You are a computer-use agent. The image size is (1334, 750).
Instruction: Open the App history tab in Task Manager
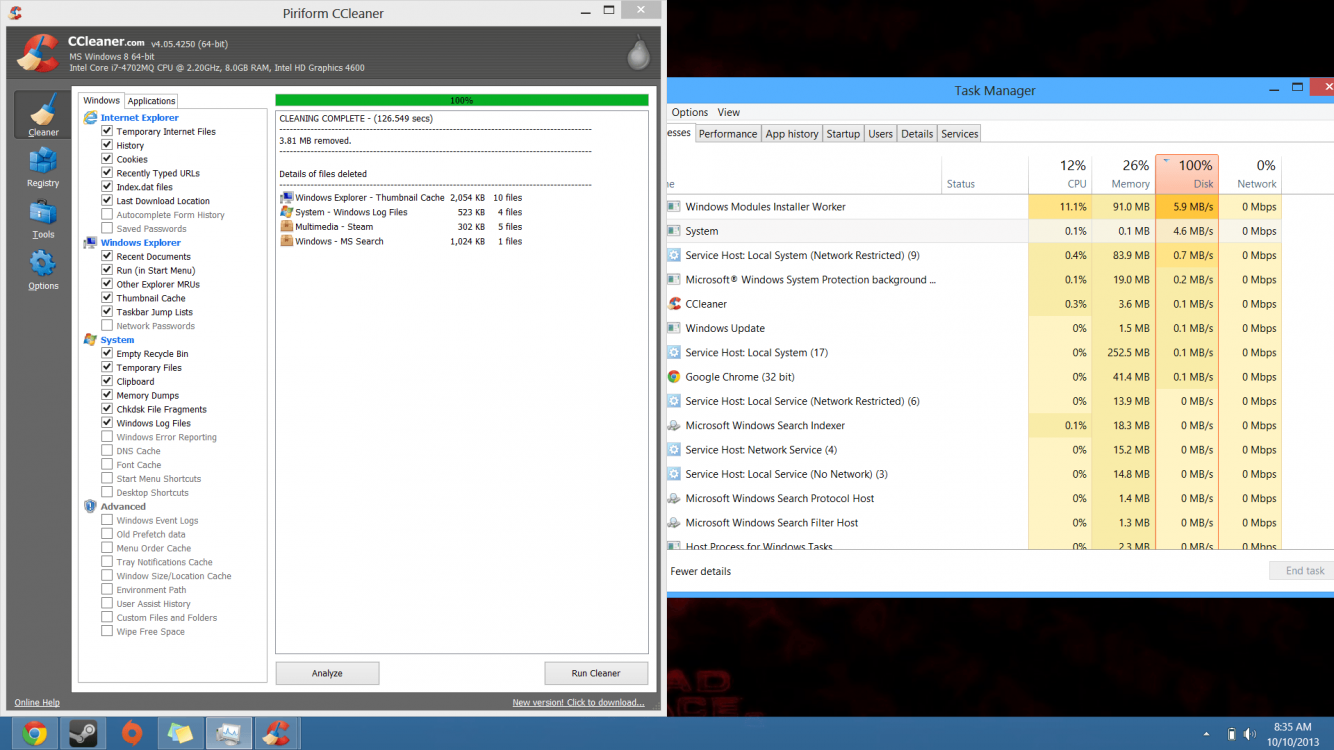coord(792,134)
